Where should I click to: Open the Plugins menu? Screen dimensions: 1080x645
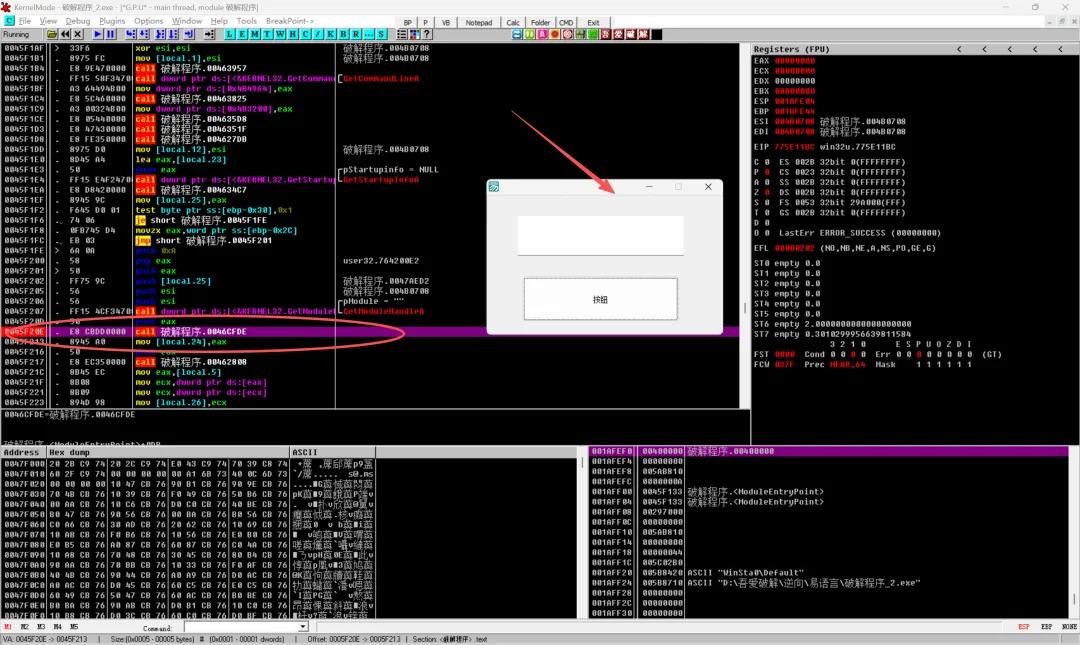(112, 21)
